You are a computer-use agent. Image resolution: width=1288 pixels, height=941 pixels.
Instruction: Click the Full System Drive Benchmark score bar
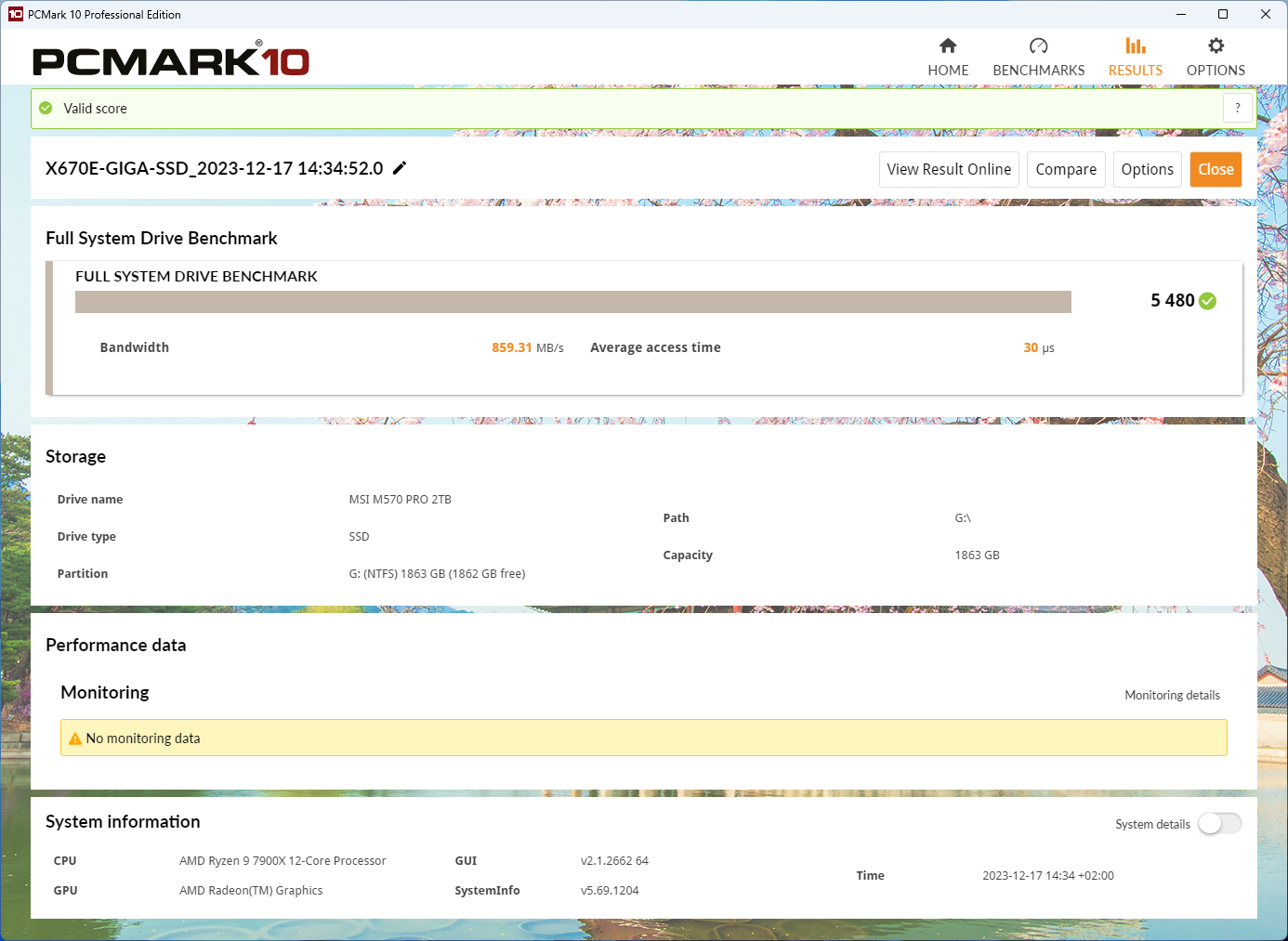(x=573, y=302)
